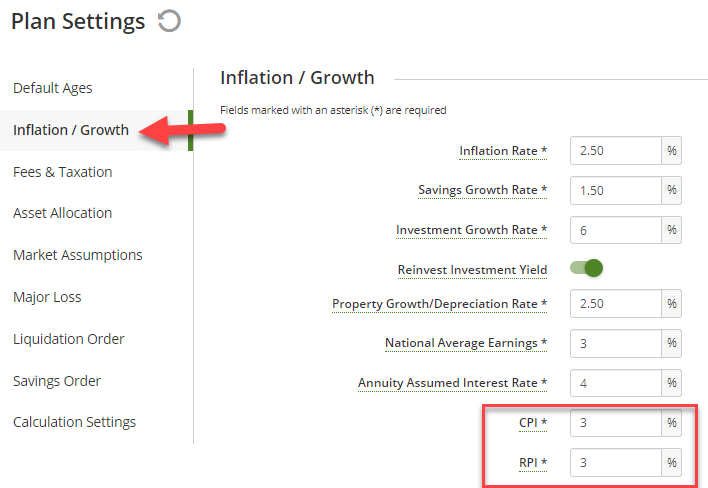
Task: Click the RPI percentage input field
Action: [616, 463]
